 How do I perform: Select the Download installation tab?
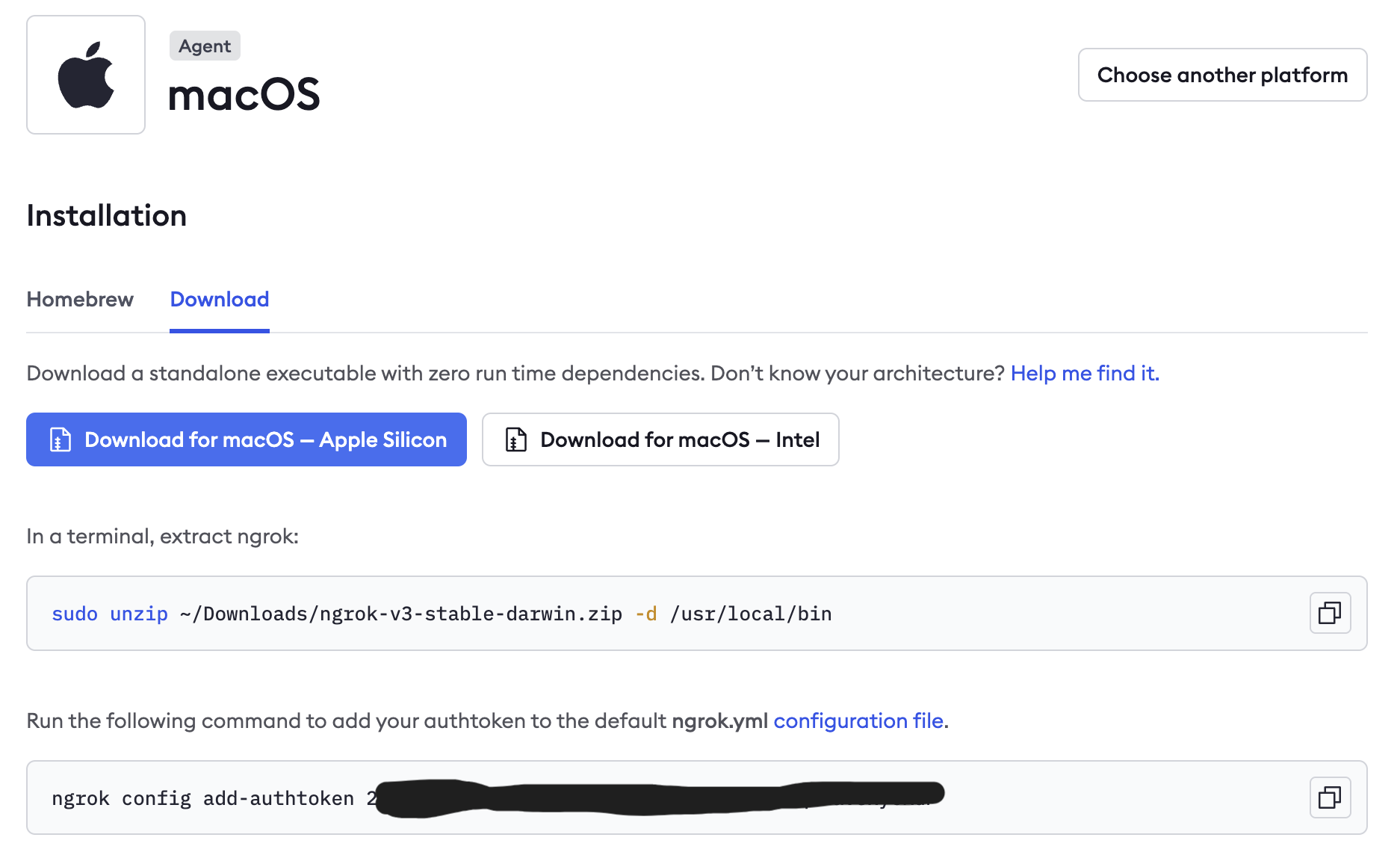point(220,300)
